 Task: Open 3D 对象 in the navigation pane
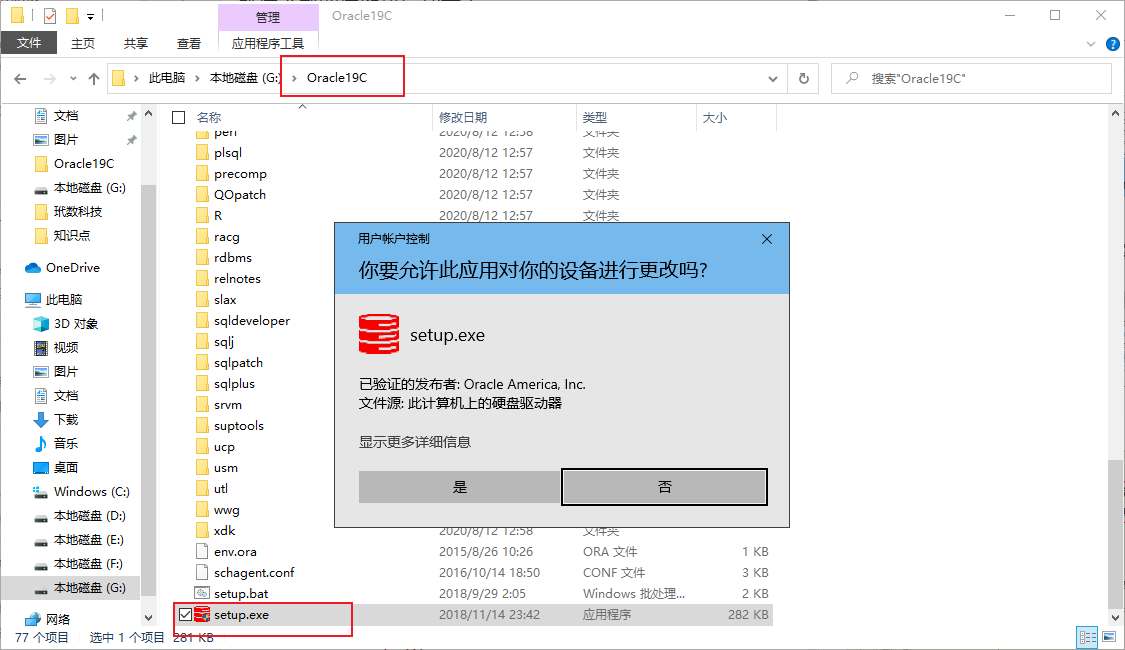75,324
